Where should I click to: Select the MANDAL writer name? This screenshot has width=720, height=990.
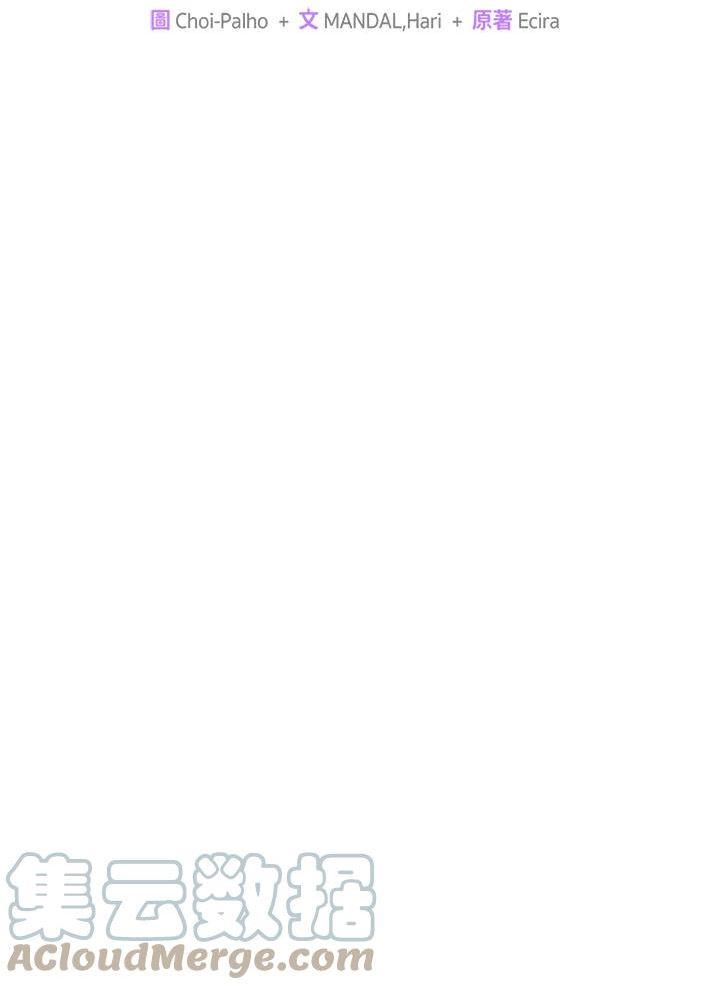(363, 21)
